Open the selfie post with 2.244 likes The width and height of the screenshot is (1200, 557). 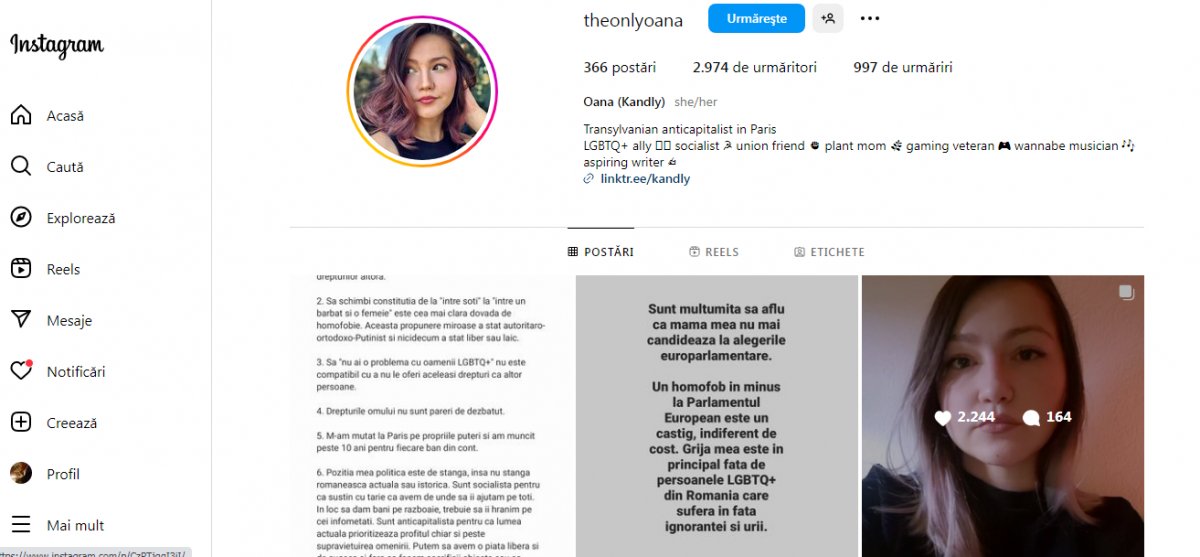pyautogui.click(x=1003, y=416)
